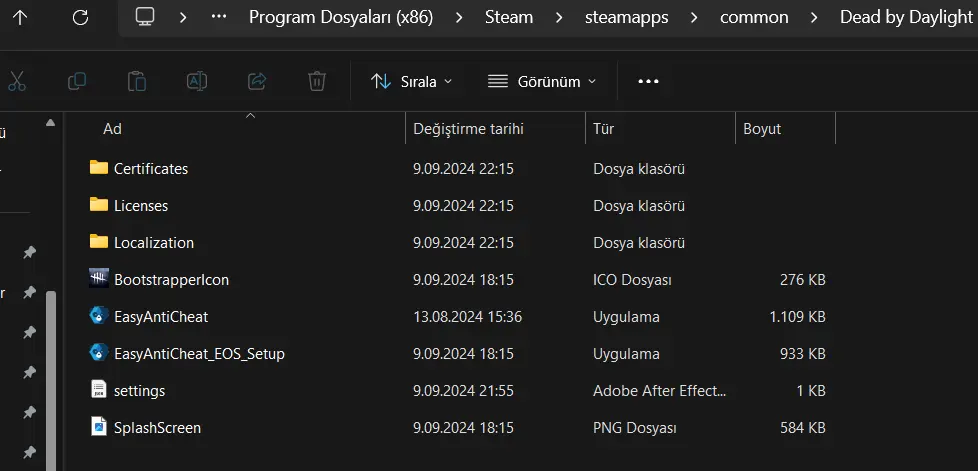Select the settings file name

coord(140,391)
